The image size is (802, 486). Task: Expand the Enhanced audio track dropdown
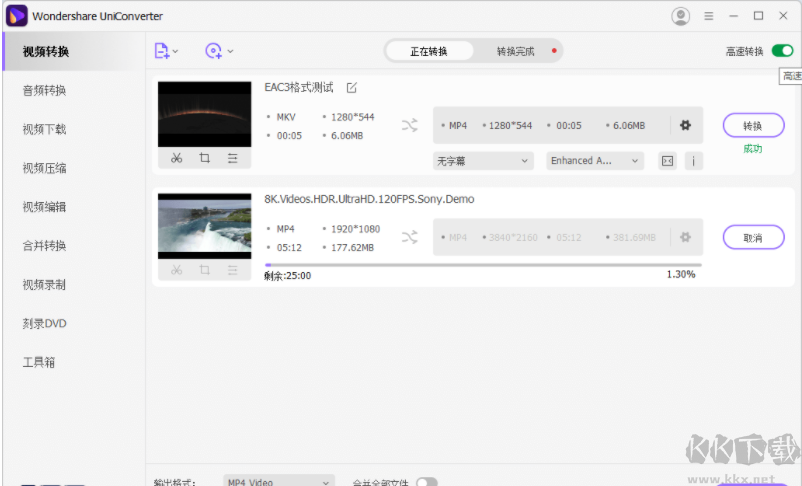click(595, 160)
